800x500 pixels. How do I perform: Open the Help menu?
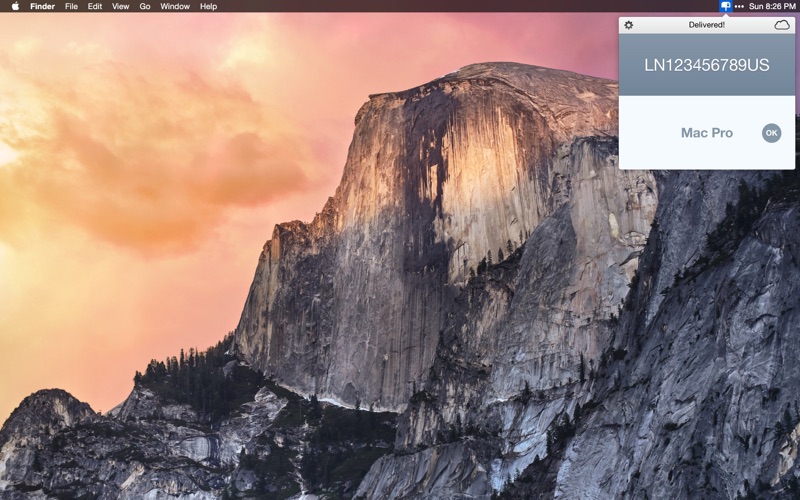[208, 6]
